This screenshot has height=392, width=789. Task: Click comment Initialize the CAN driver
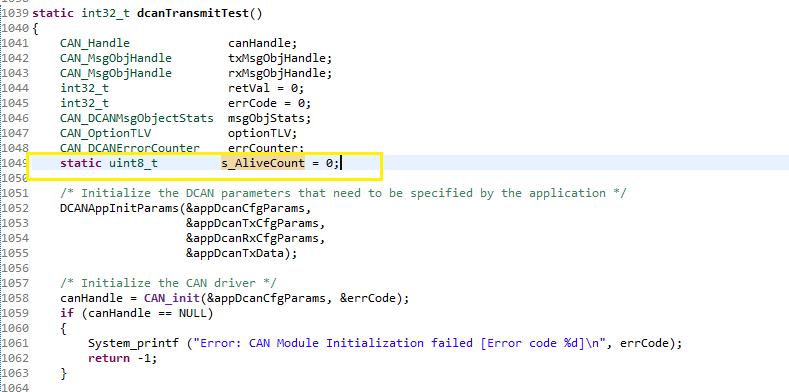coord(168,283)
